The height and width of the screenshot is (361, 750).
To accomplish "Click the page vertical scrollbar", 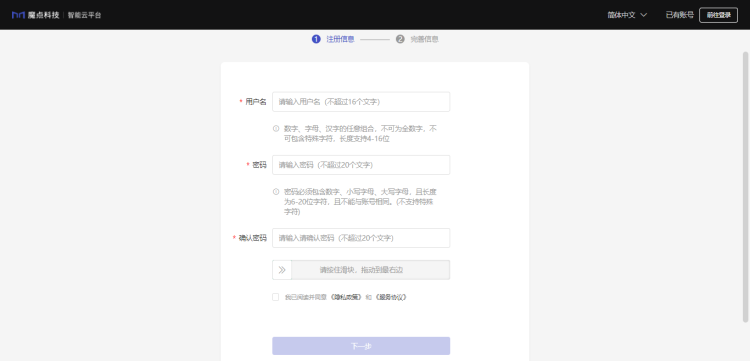I will [x=745, y=186].
